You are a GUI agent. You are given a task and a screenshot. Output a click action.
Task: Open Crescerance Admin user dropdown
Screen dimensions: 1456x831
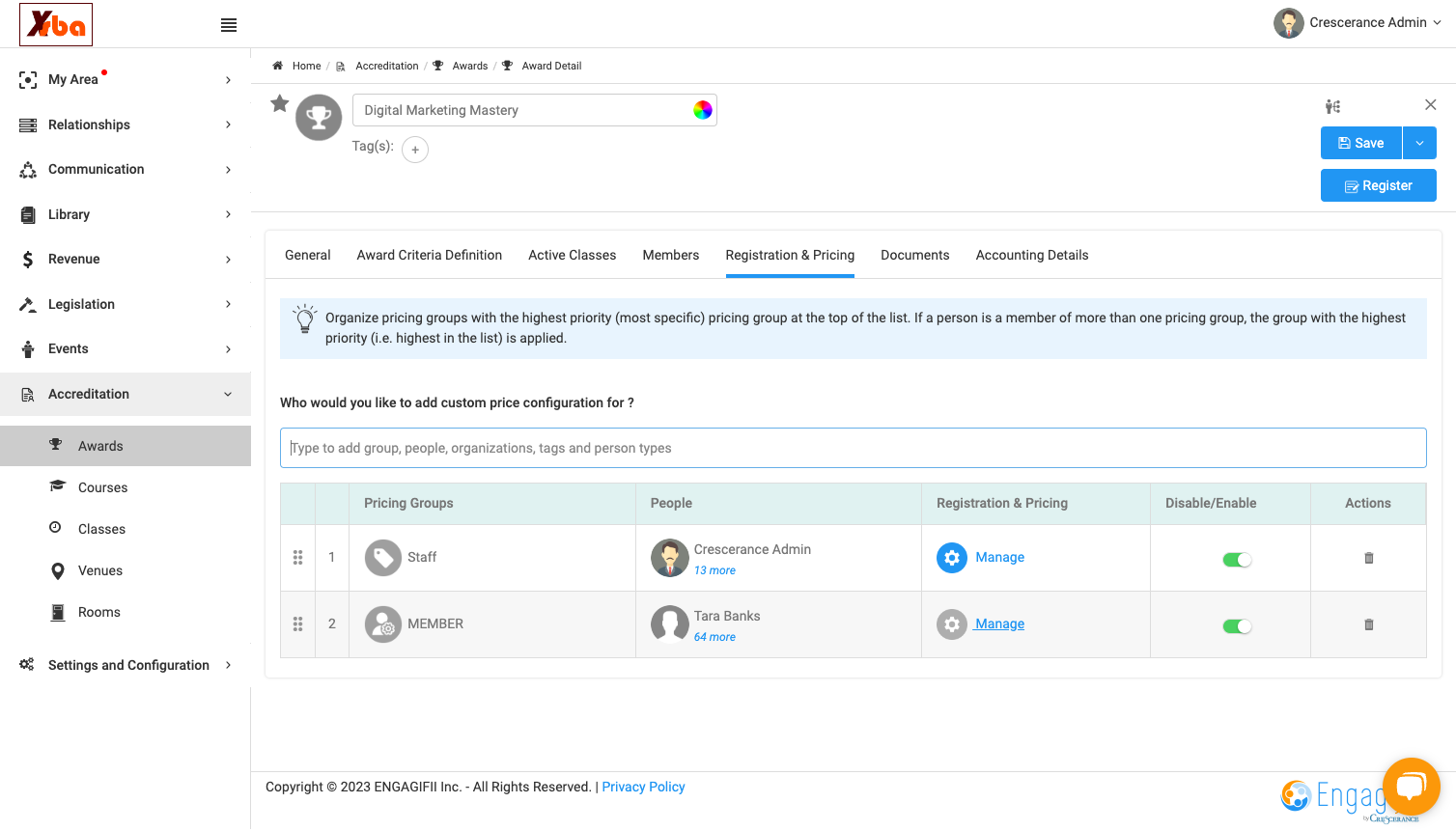click(1438, 23)
